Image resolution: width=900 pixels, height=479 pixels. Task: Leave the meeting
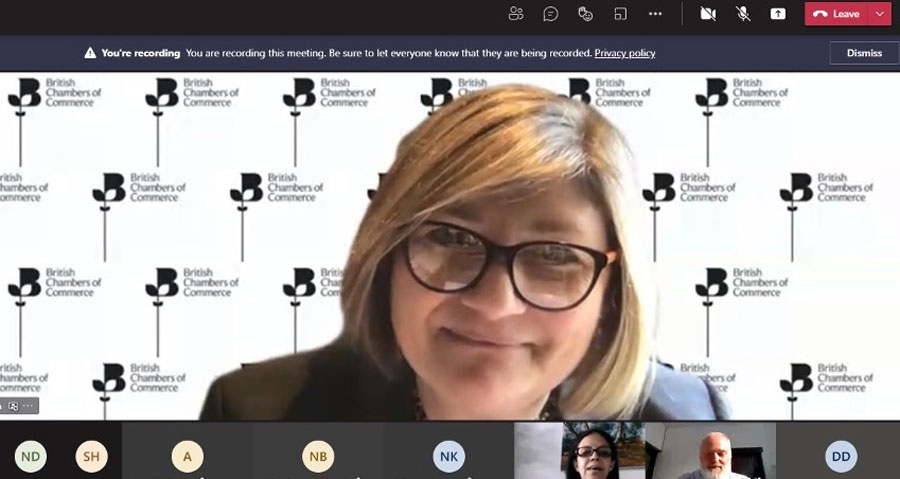click(837, 14)
